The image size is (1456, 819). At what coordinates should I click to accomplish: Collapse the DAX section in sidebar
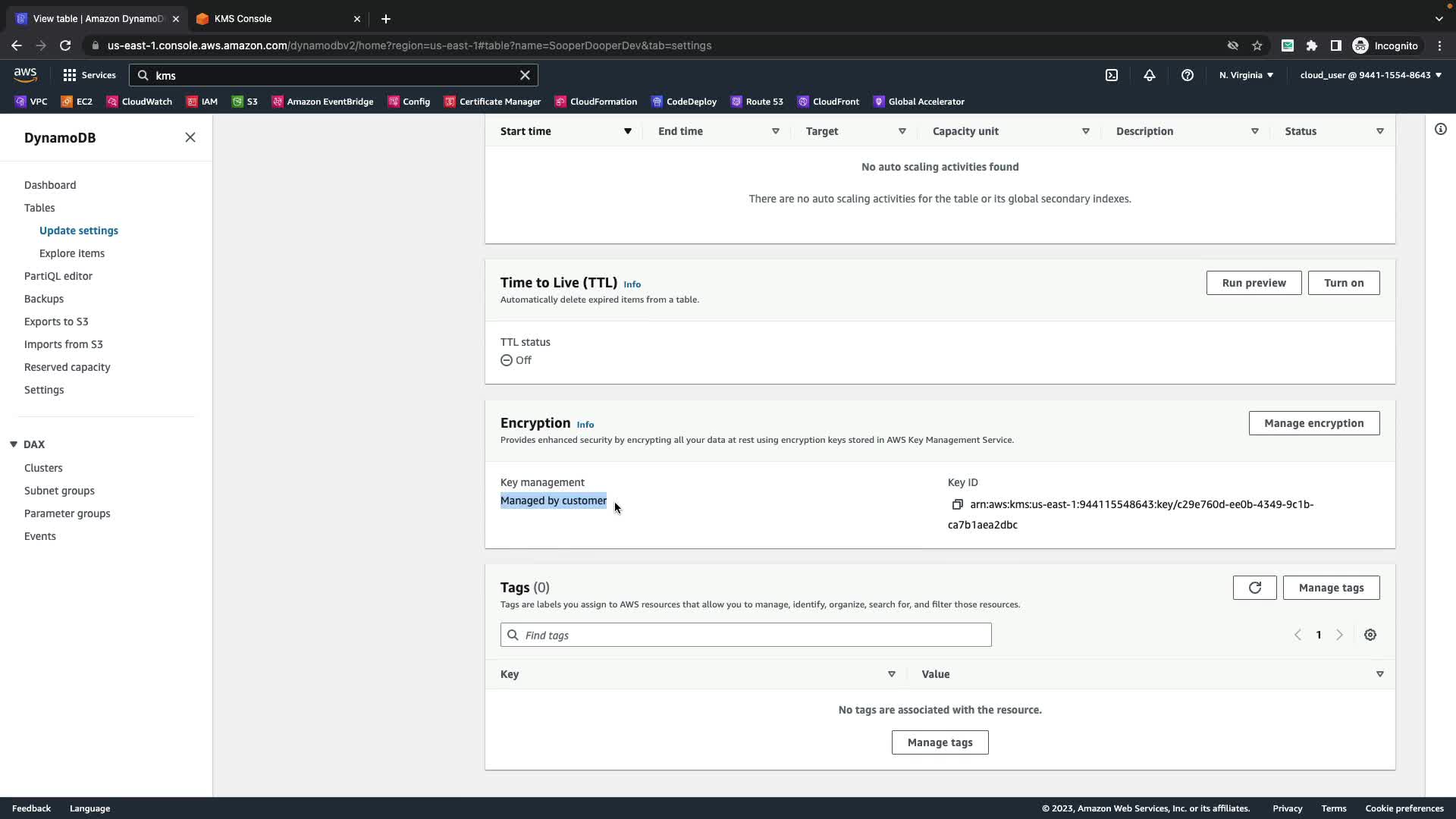click(14, 444)
